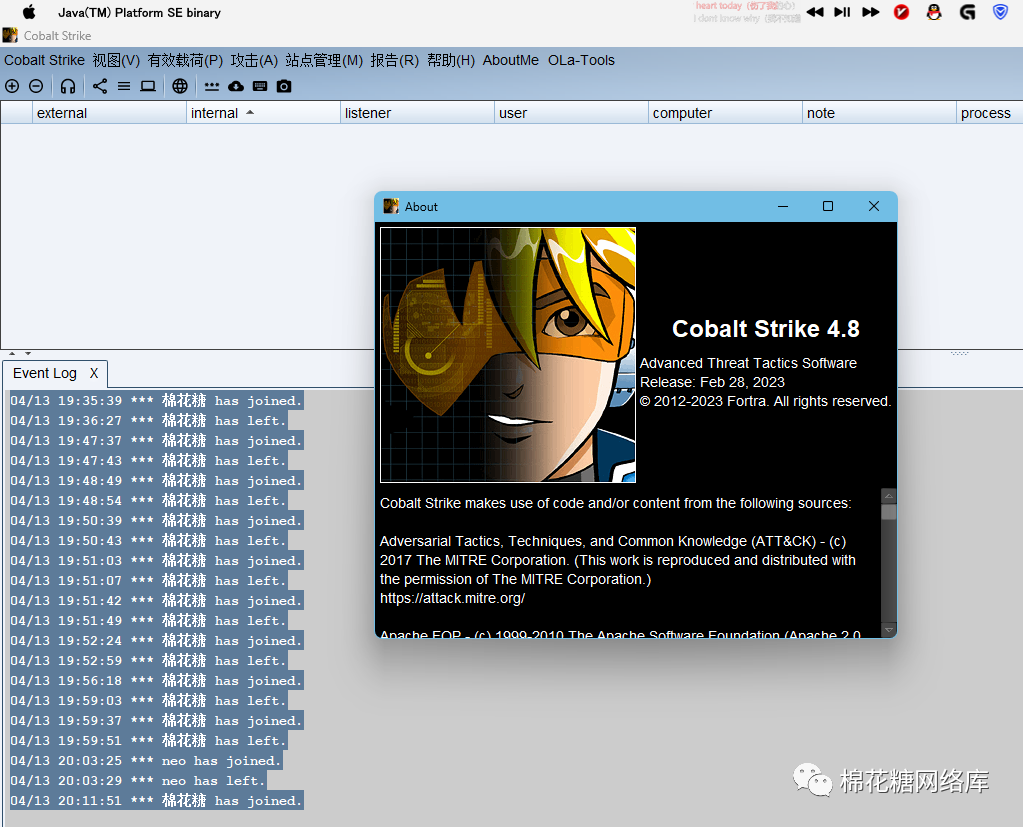Click the next track fast-forward control
The width and height of the screenshot is (1023, 827).
pyautogui.click(x=870, y=12)
